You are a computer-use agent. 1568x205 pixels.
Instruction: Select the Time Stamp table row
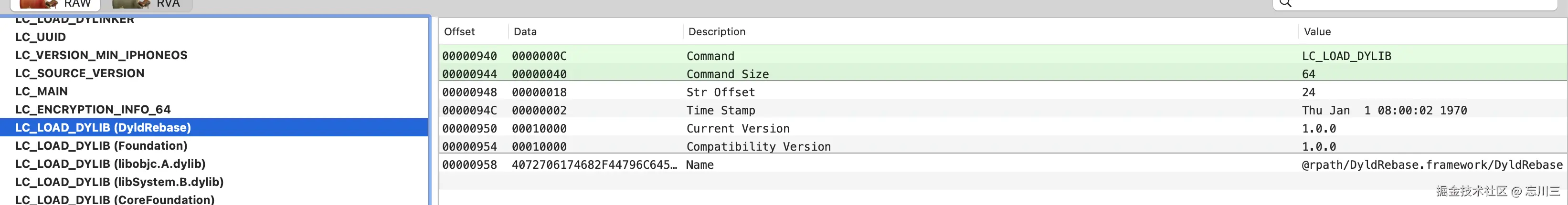click(x=720, y=111)
